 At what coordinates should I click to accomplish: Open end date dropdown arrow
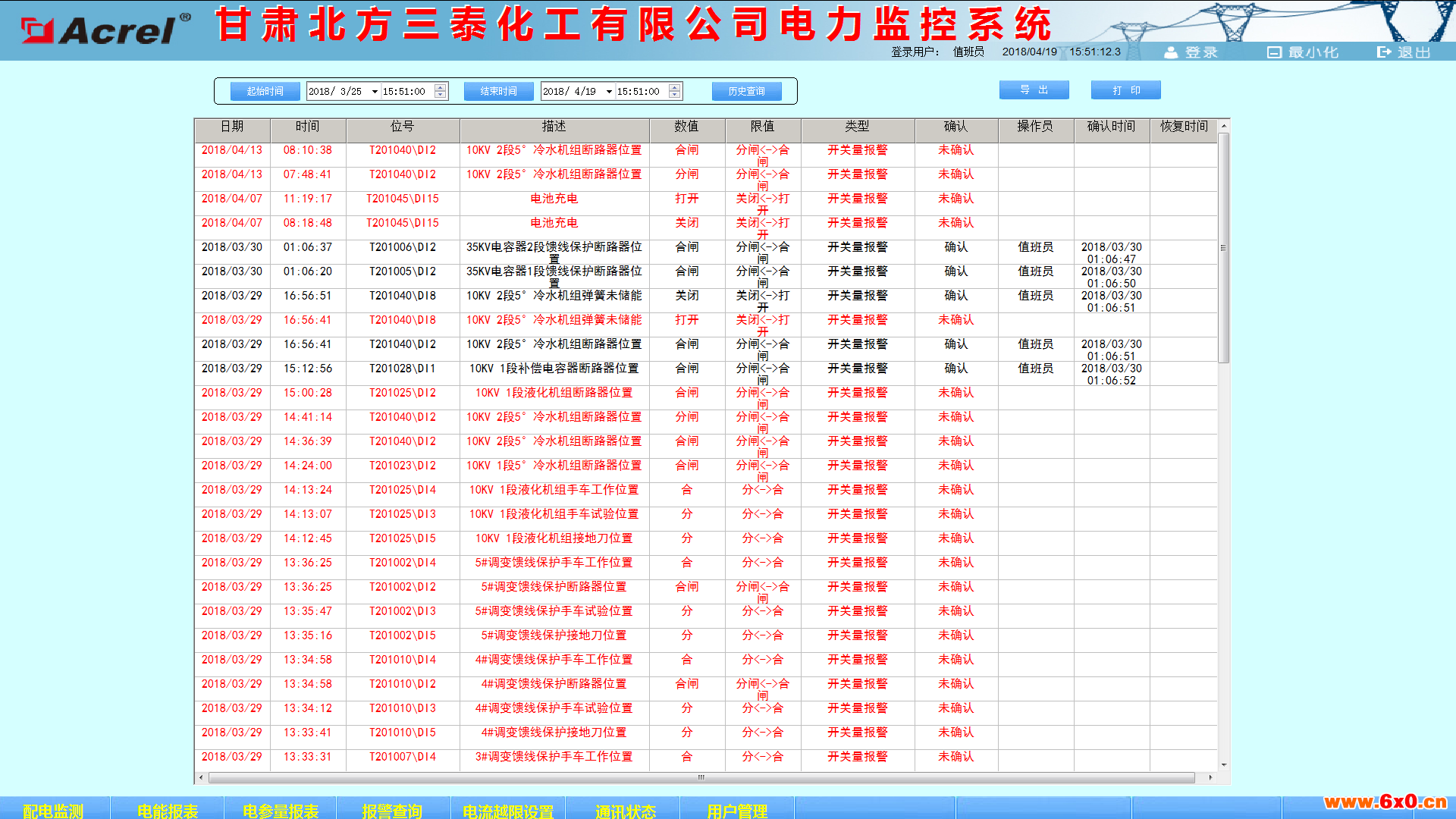609,92
